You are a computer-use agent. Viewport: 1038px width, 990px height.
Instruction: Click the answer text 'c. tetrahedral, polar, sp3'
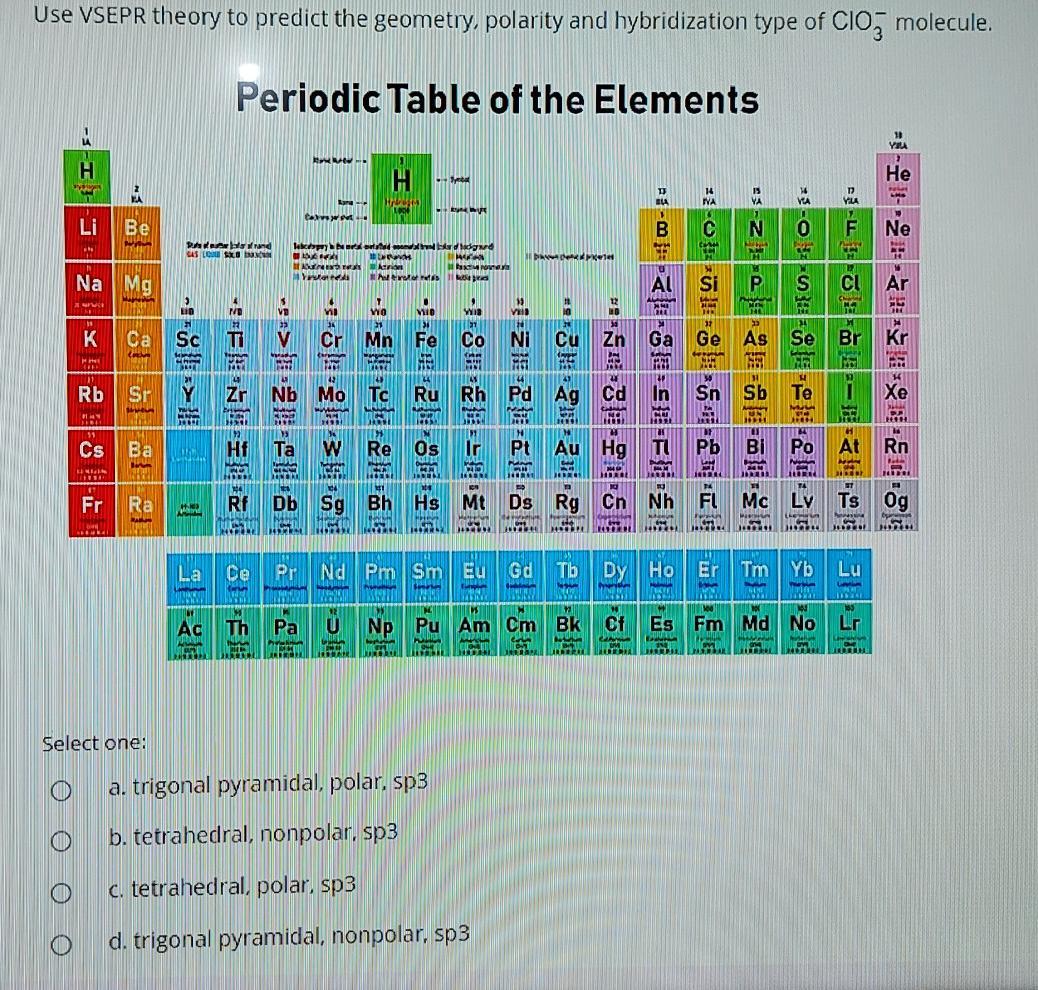pos(232,887)
